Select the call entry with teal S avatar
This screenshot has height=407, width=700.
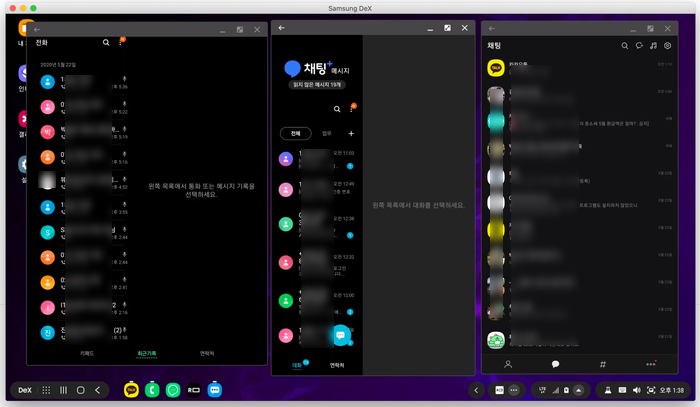tap(84, 233)
